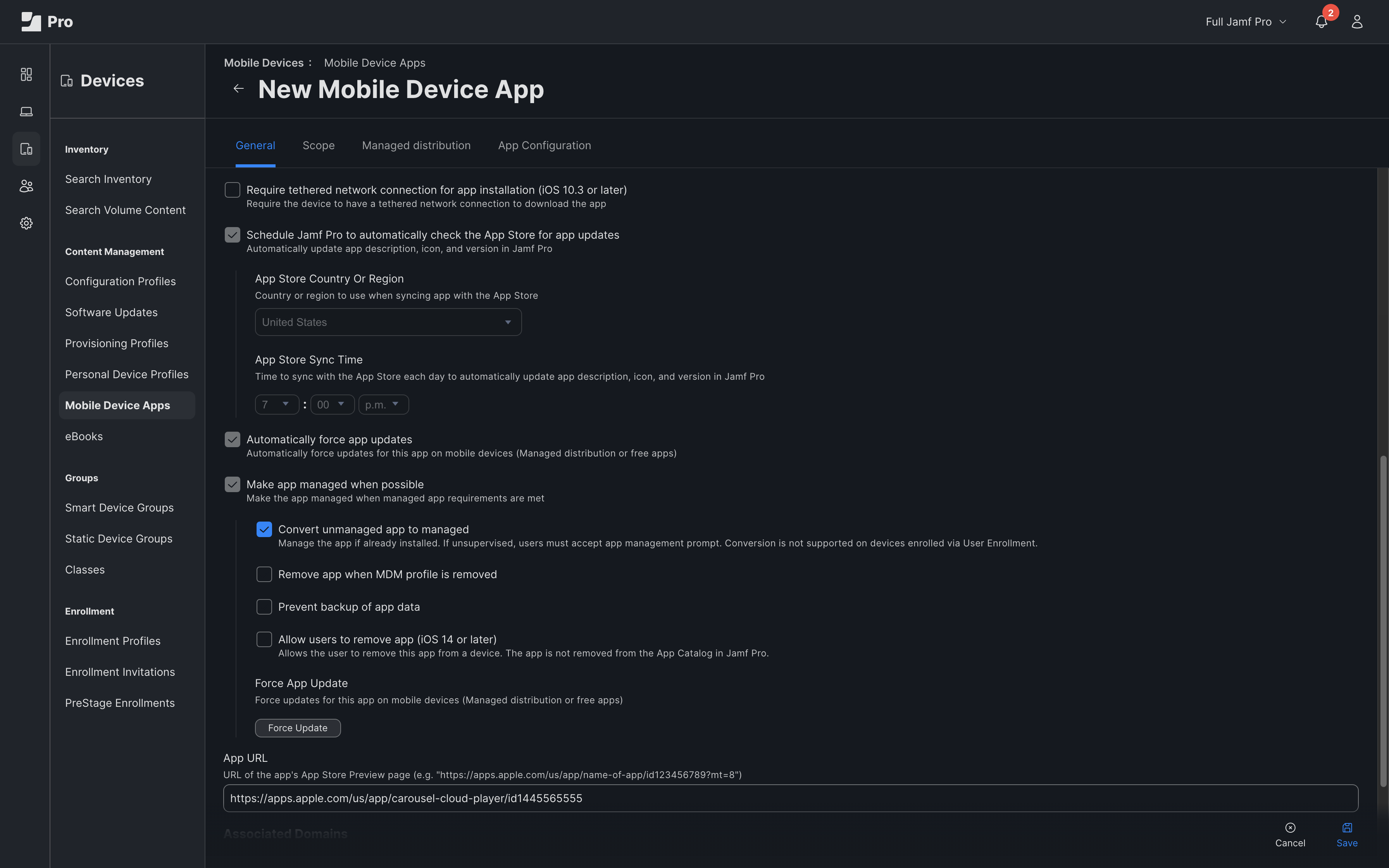
Task: Open the App Store Country dropdown
Action: [388, 322]
